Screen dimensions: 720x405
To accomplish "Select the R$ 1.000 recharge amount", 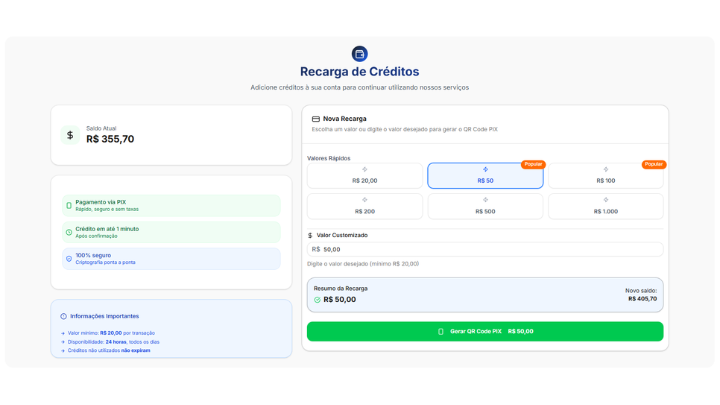I will click(x=605, y=207).
